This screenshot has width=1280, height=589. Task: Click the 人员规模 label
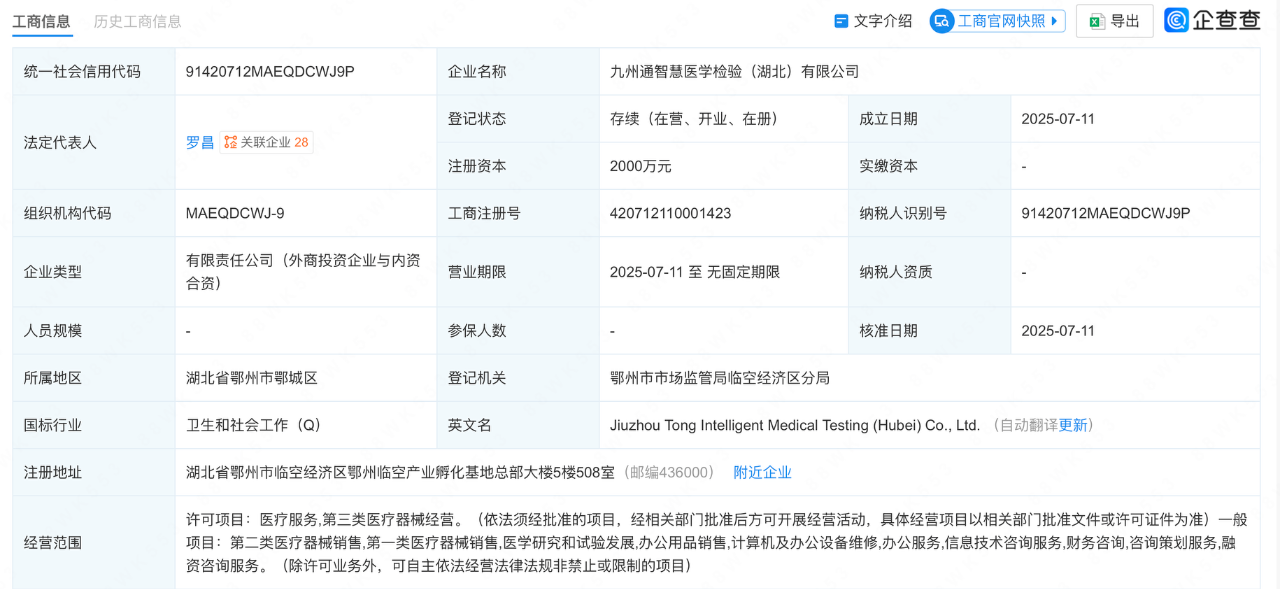click(53, 330)
